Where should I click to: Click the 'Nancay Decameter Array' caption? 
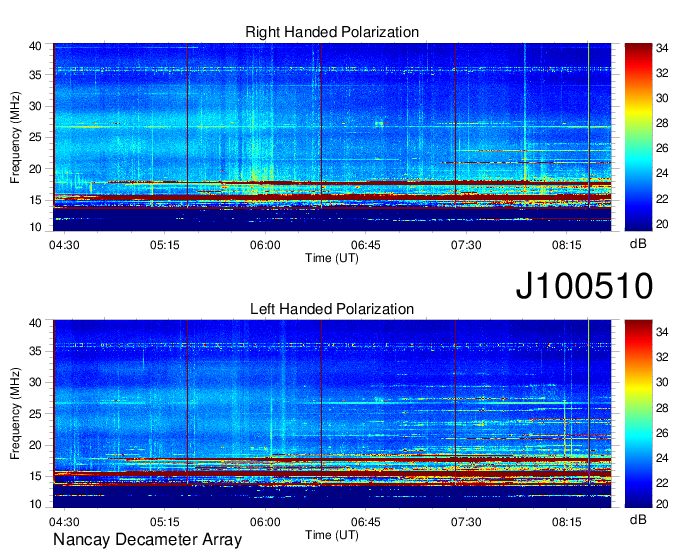coord(147,539)
